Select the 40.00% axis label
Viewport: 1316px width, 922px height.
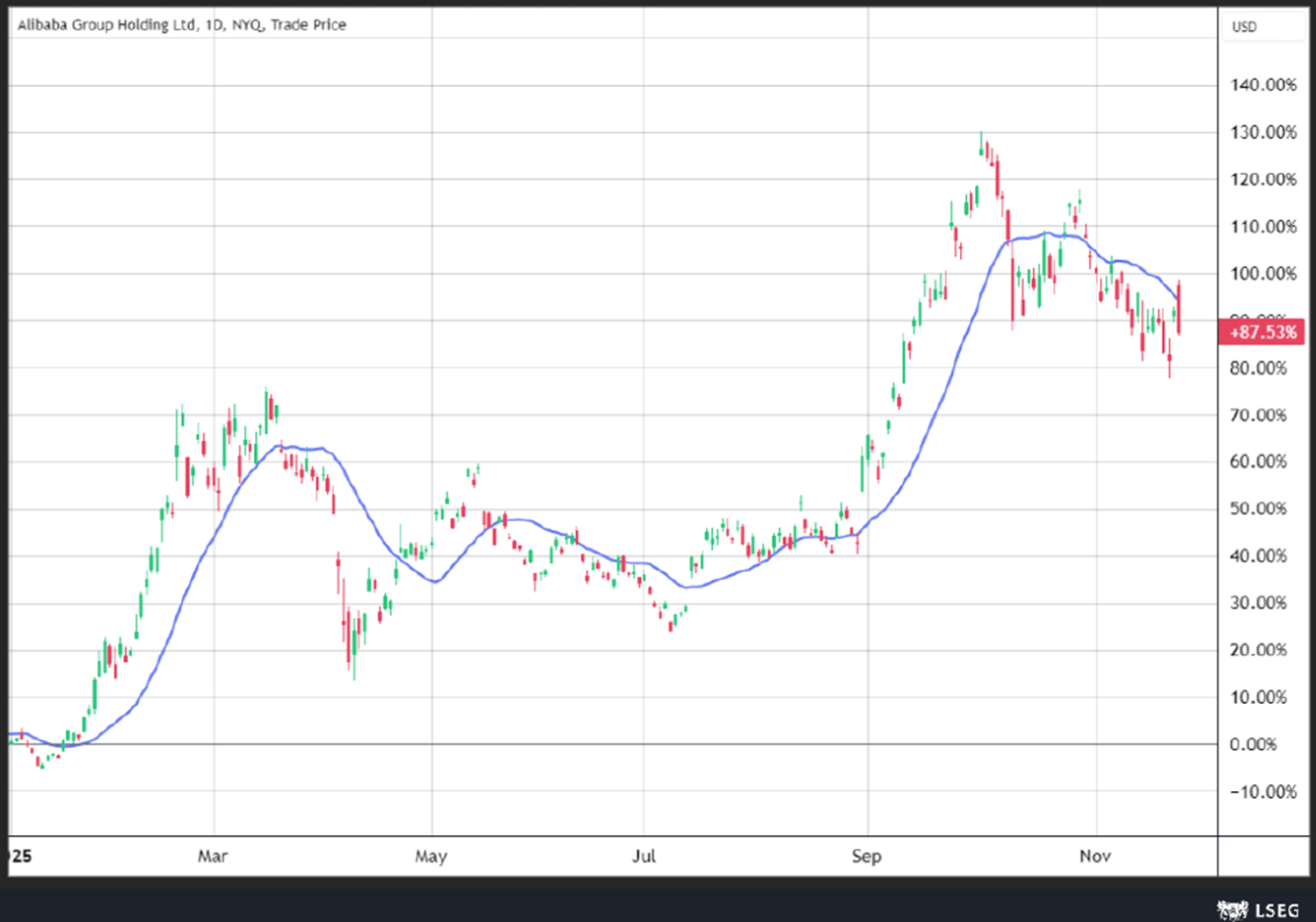click(x=1259, y=555)
